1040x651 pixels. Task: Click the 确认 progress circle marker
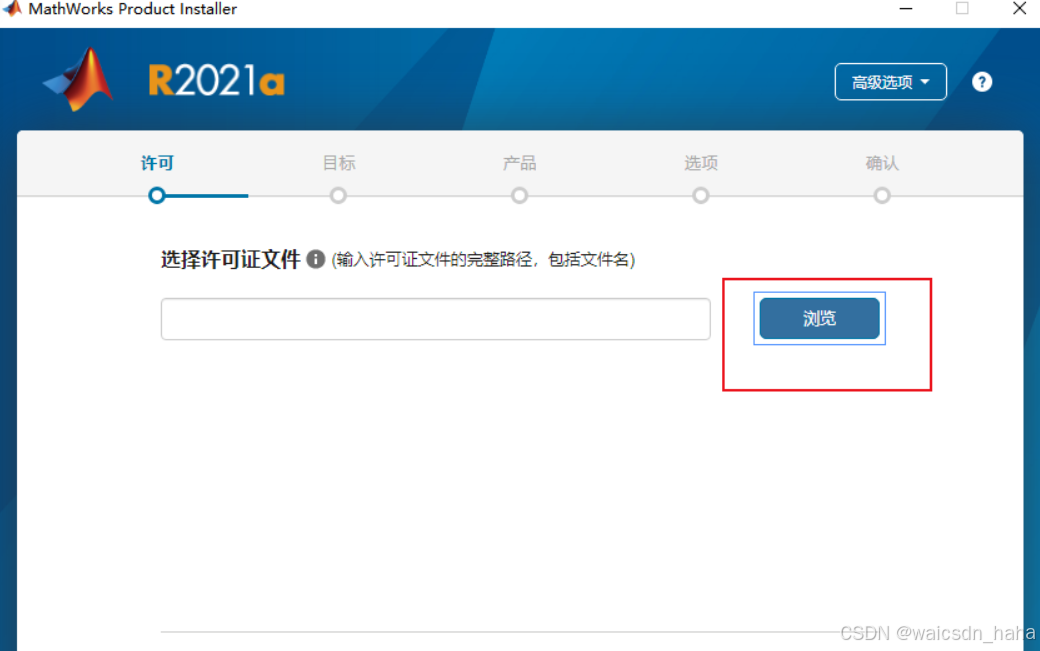click(x=882, y=196)
